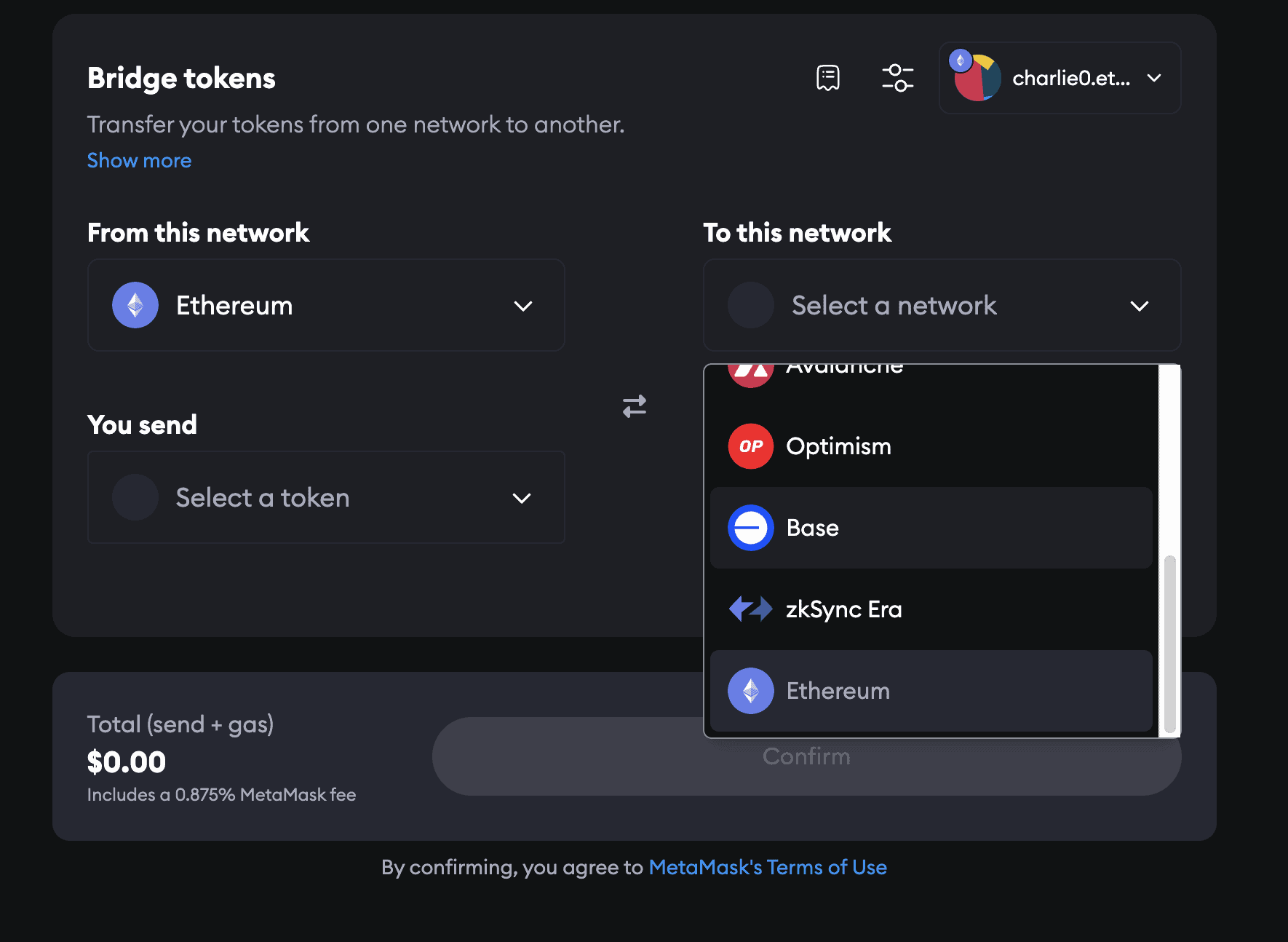The height and width of the screenshot is (942, 1288).
Task: Click the Ethereum logo in From network
Action: coord(135,305)
